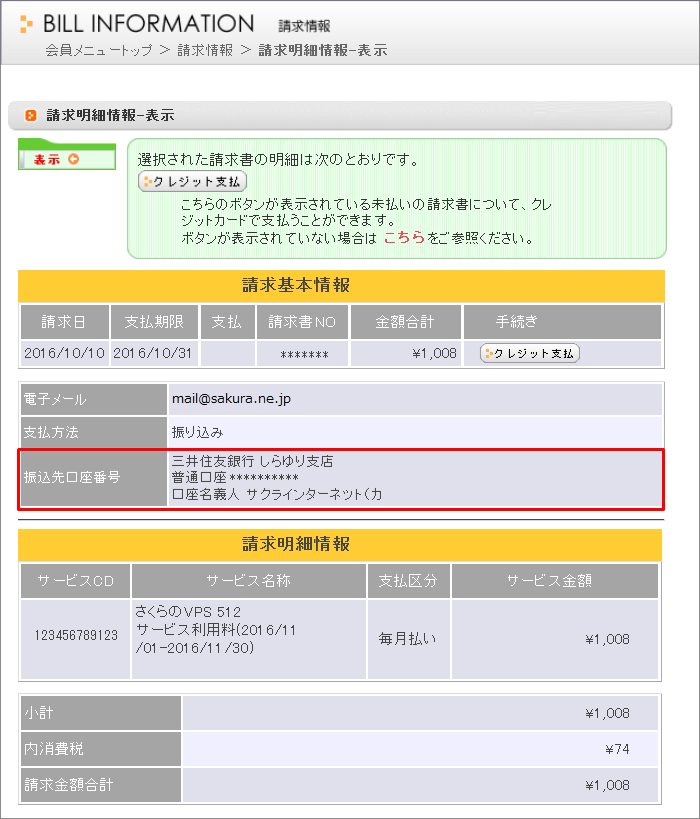
Task: Click the 金額合計 column header
Action: click(405, 322)
